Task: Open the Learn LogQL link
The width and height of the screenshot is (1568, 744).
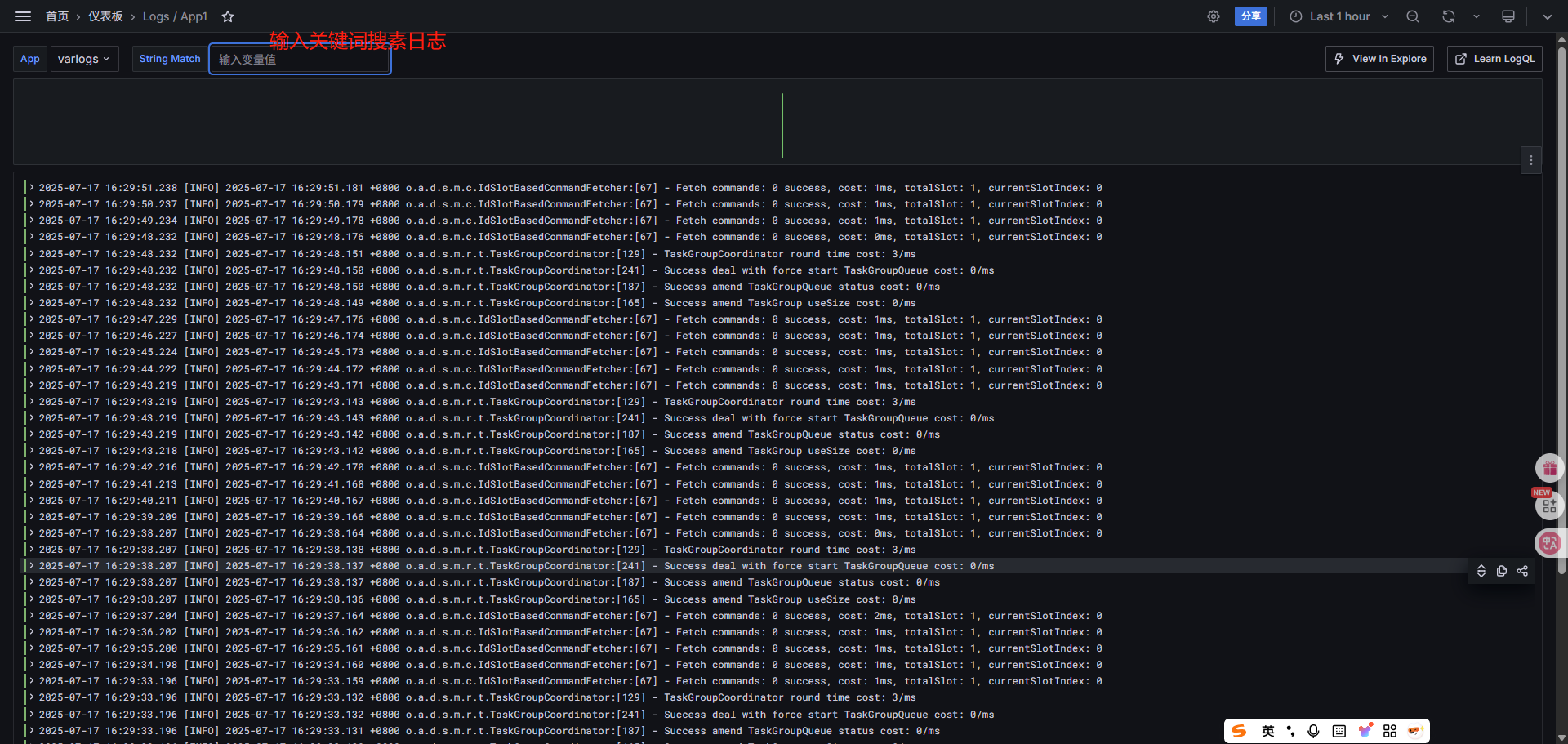Action: (1494, 59)
